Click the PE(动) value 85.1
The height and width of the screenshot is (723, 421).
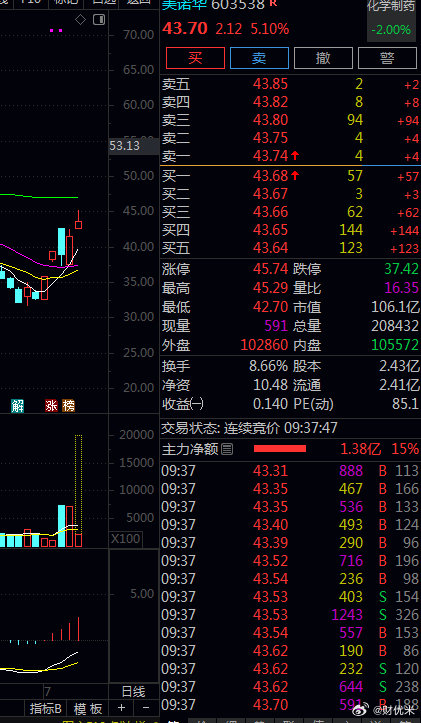tap(405, 404)
